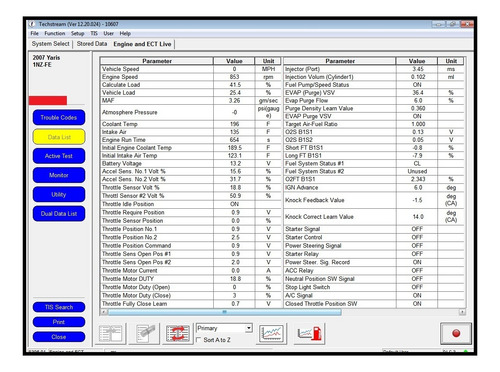500x372 pixels.
Task: Select the Atmosphere Pressure row
Action: point(191,112)
